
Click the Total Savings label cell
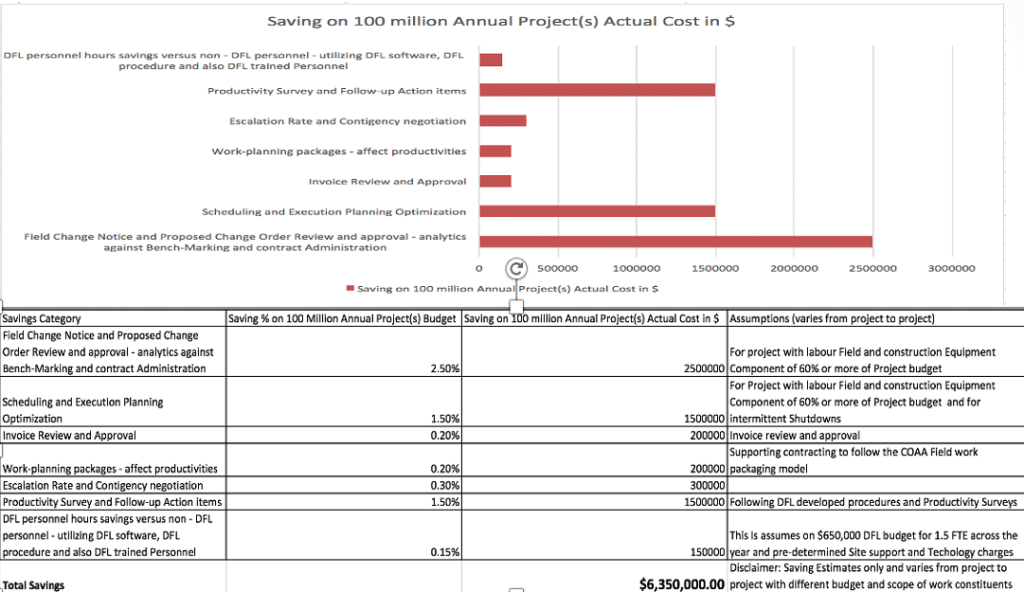113,576
